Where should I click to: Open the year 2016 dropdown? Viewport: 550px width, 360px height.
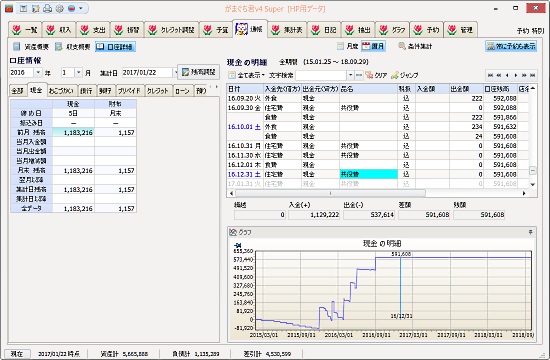(x=38, y=73)
